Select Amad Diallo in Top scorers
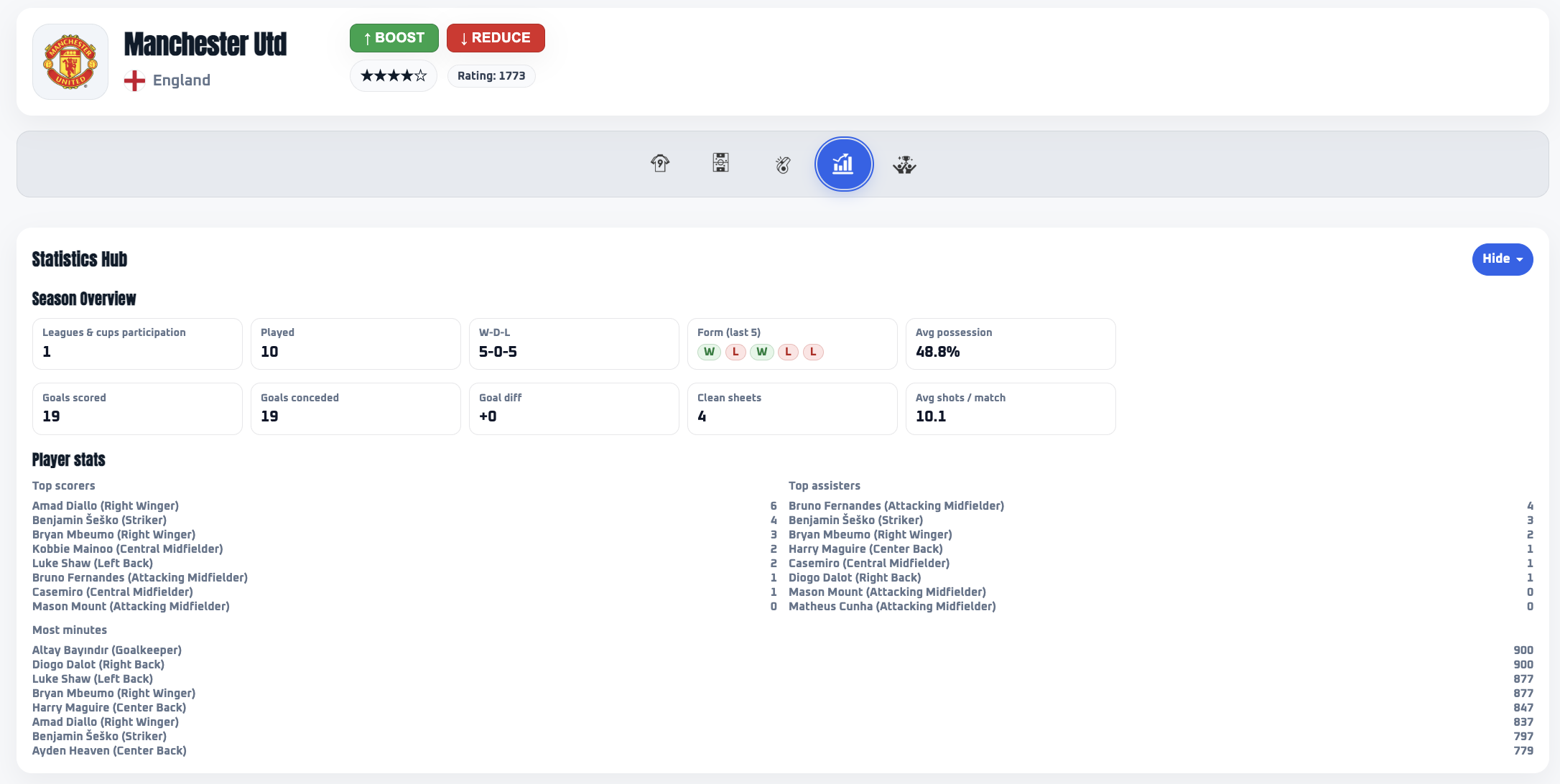 pyautogui.click(x=404, y=506)
